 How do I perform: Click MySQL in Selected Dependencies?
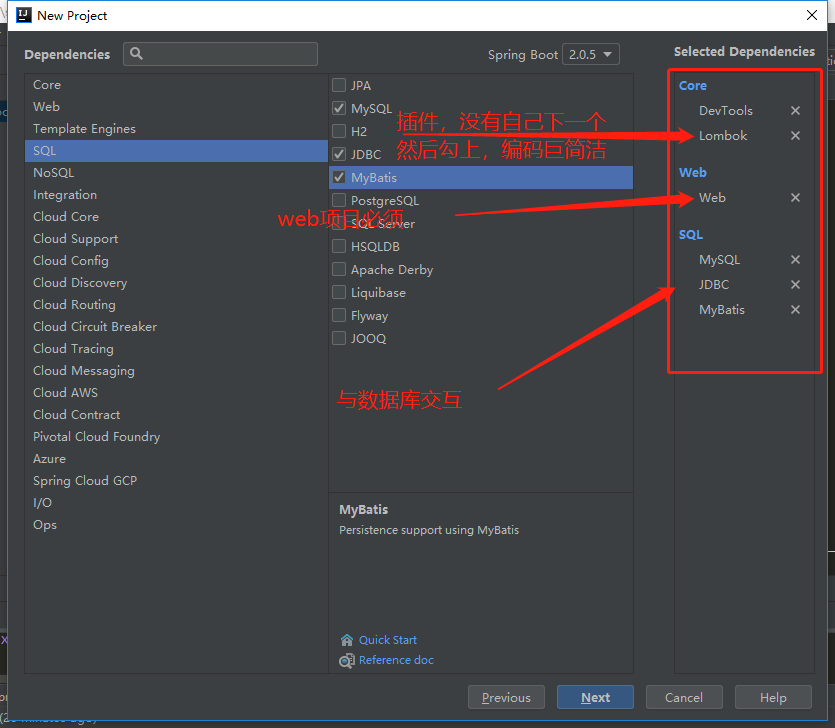click(x=719, y=260)
